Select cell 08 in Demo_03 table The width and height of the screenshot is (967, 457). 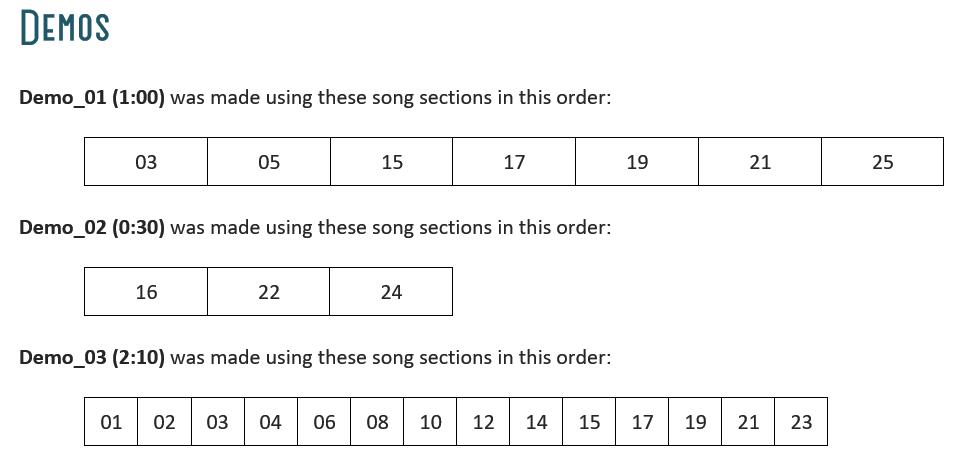pyautogui.click(x=377, y=422)
